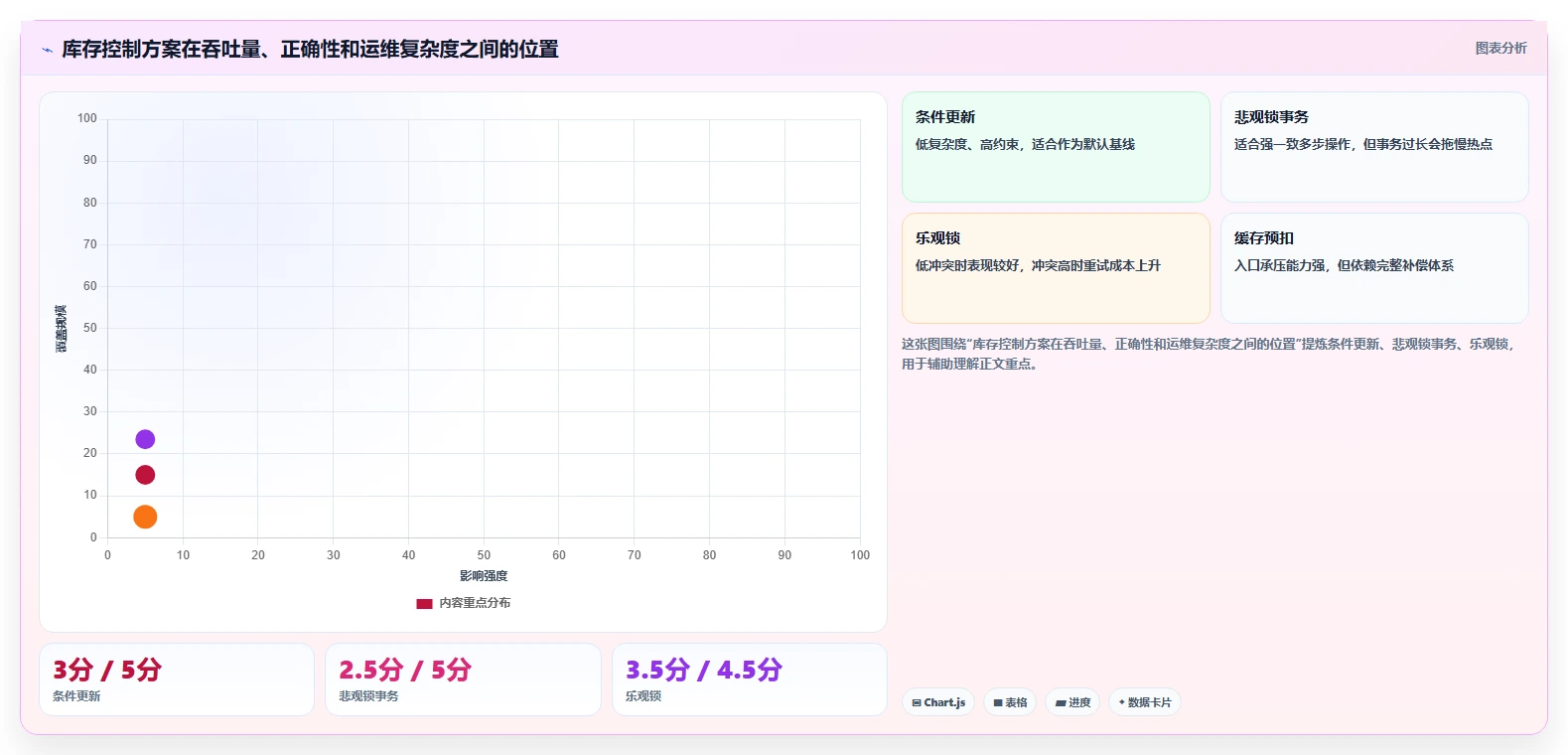Viewport: 1568px width, 755px height.
Task: Select the crimson data point on chart
Action: (145, 475)
